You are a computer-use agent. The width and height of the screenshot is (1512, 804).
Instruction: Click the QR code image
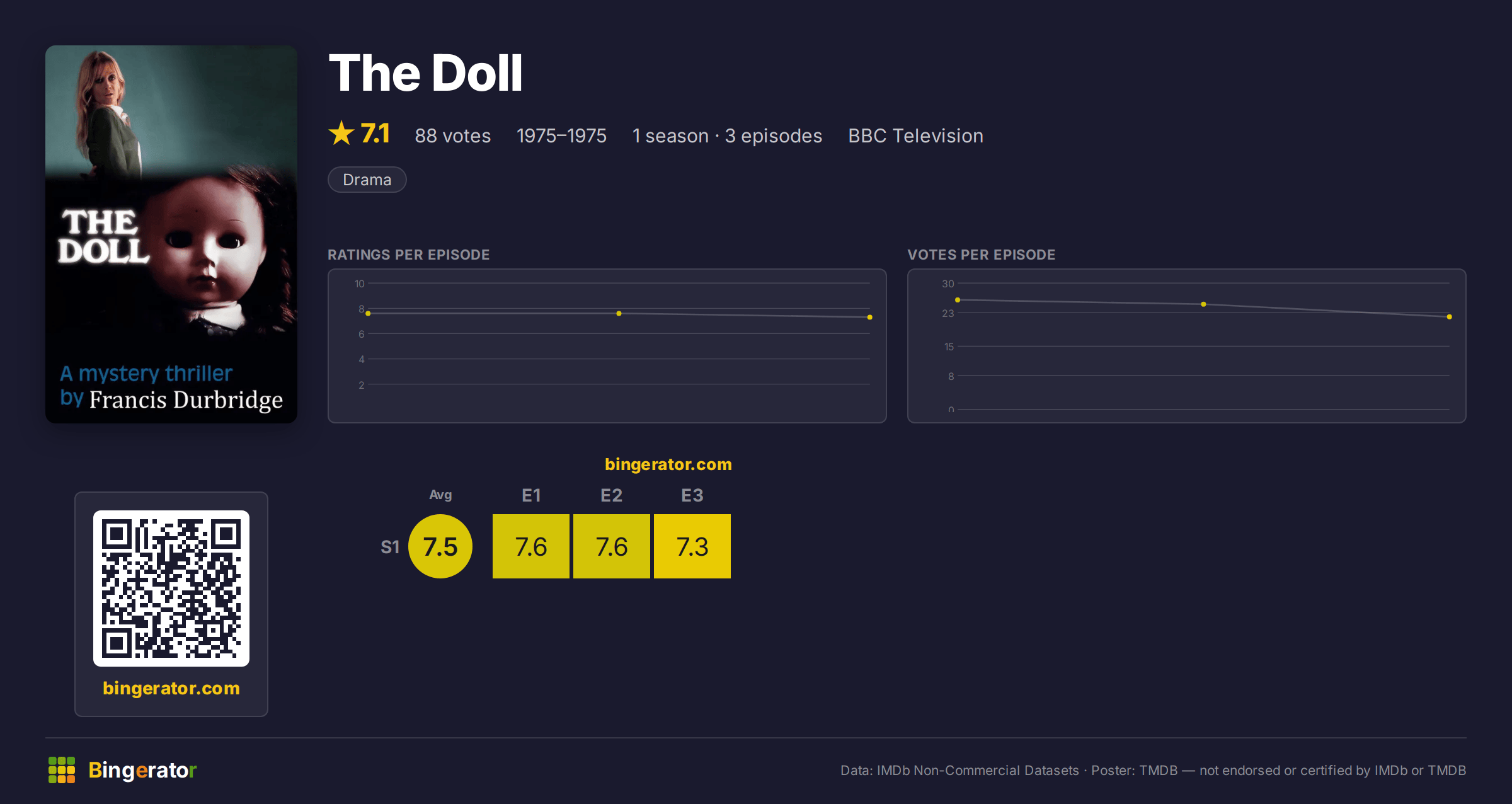(x=171, y=589)
